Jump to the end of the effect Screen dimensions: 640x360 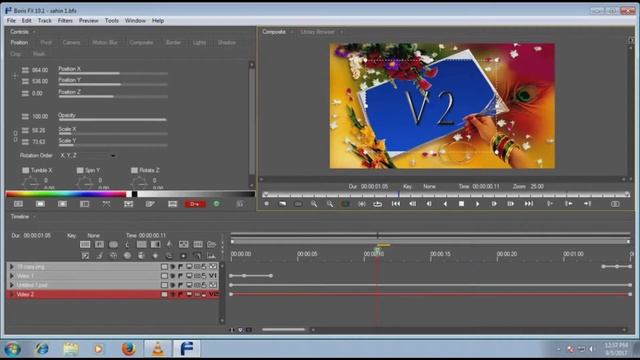pos(529,204)
